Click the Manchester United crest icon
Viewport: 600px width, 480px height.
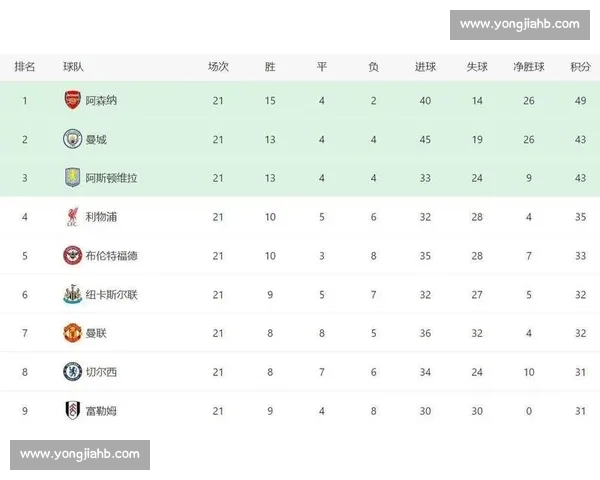coord(72,333)
